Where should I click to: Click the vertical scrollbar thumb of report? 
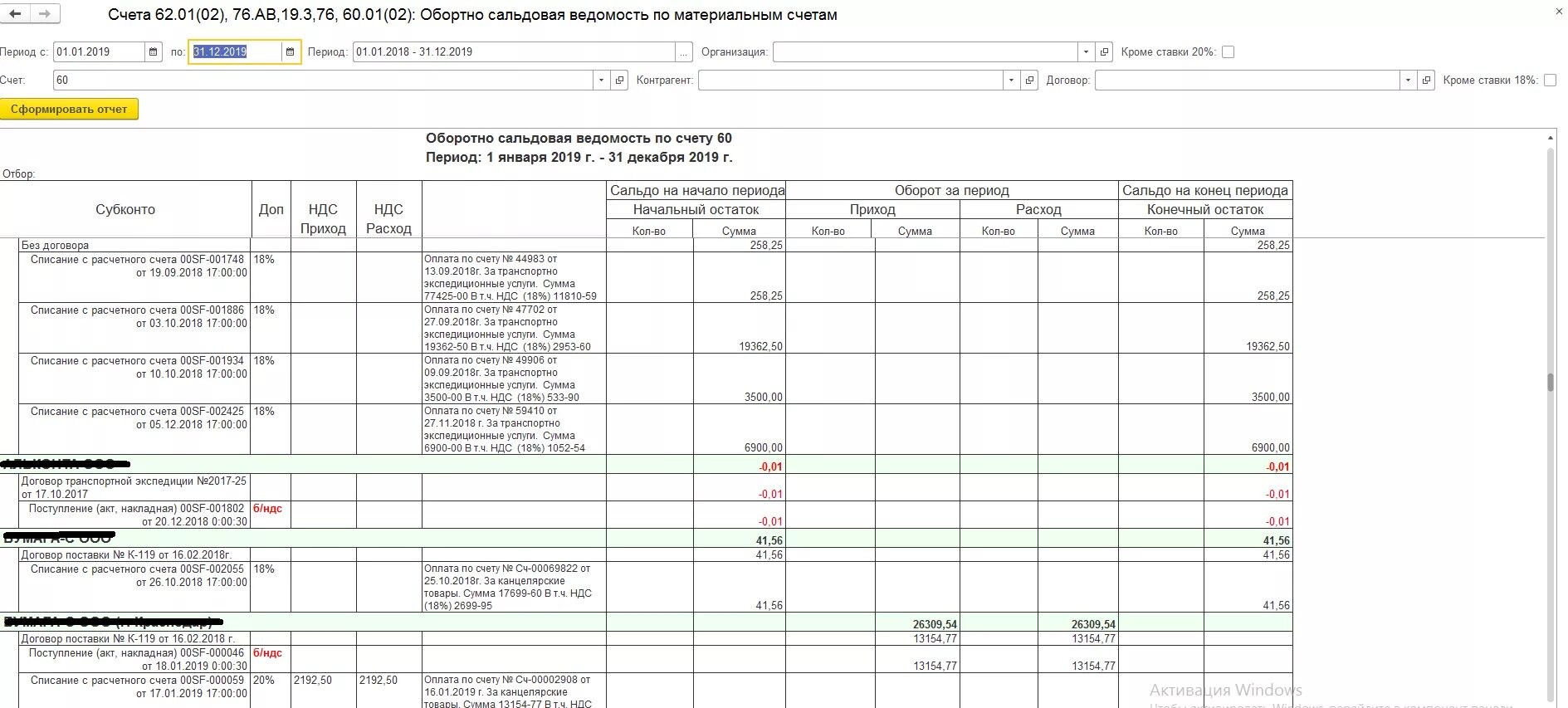click(1550, 382)
